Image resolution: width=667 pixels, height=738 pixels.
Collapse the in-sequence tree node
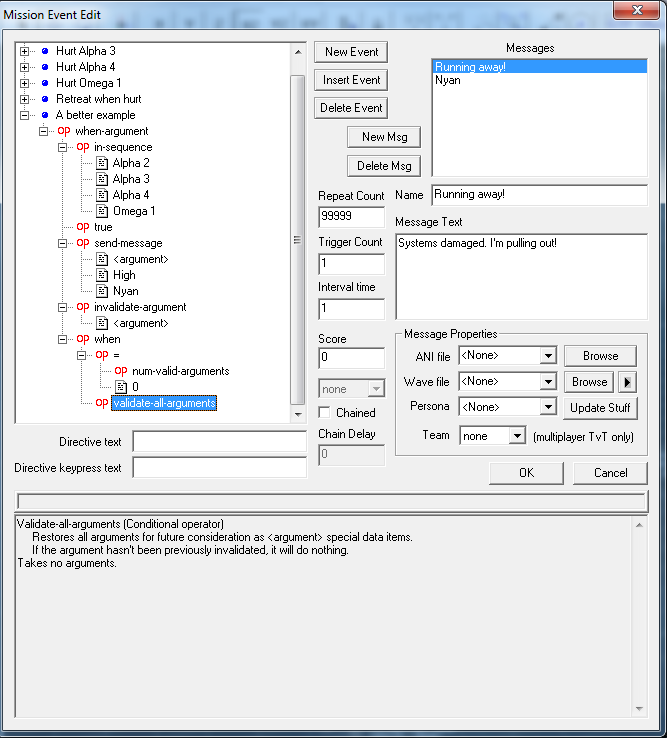64,147
